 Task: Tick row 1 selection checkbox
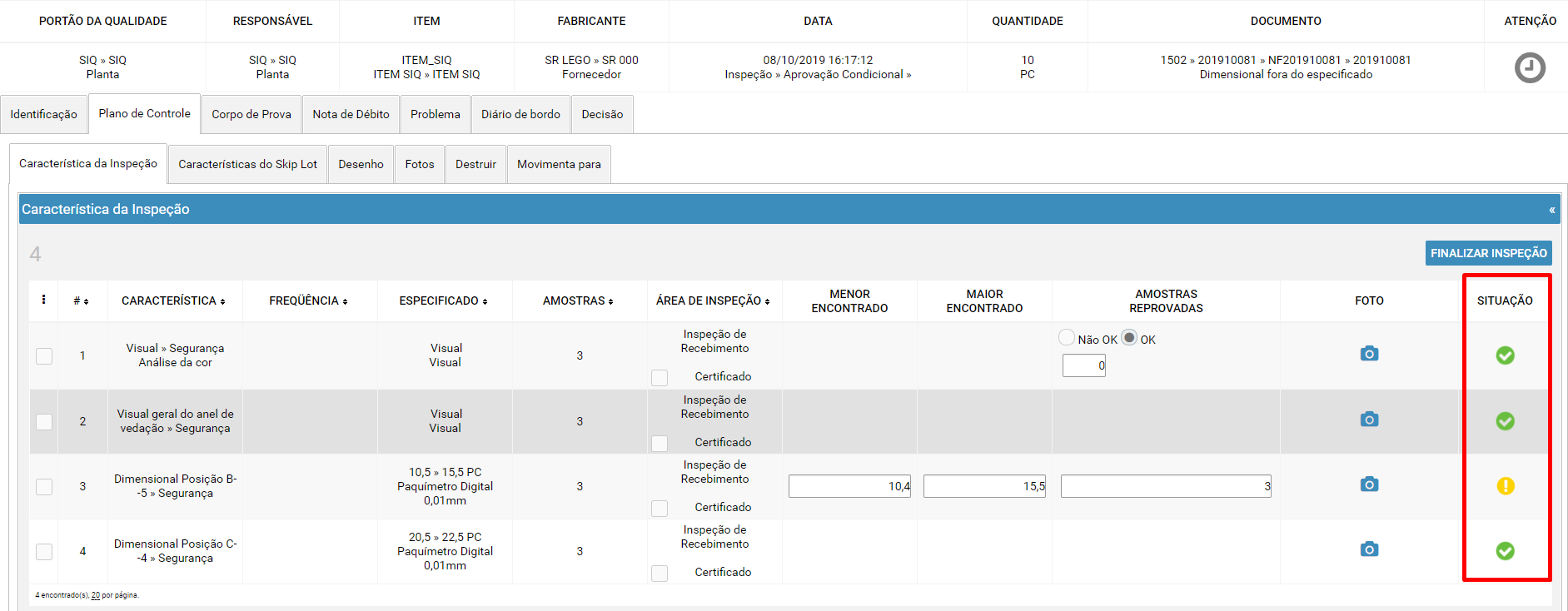[44, 356]
